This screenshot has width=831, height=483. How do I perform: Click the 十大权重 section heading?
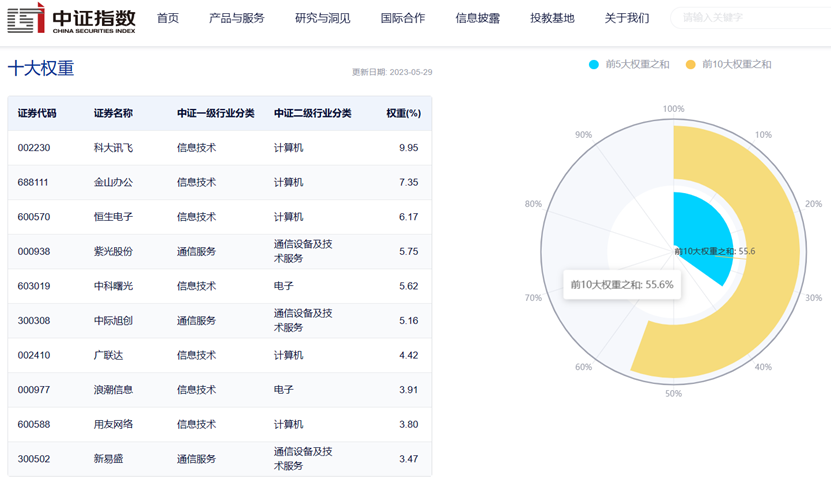[41, 68]
